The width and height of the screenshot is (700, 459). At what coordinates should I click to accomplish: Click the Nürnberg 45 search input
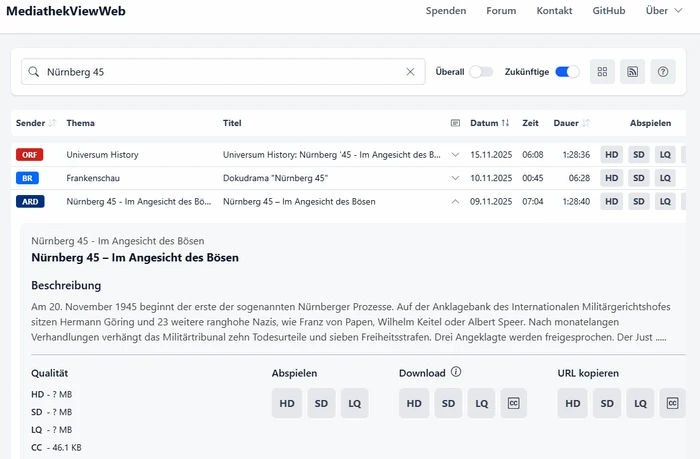point(220,72)
